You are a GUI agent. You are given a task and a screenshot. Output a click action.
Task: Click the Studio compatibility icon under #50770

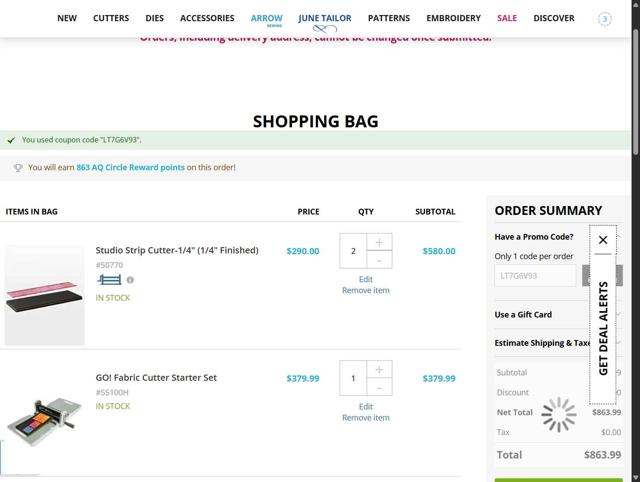109,280
